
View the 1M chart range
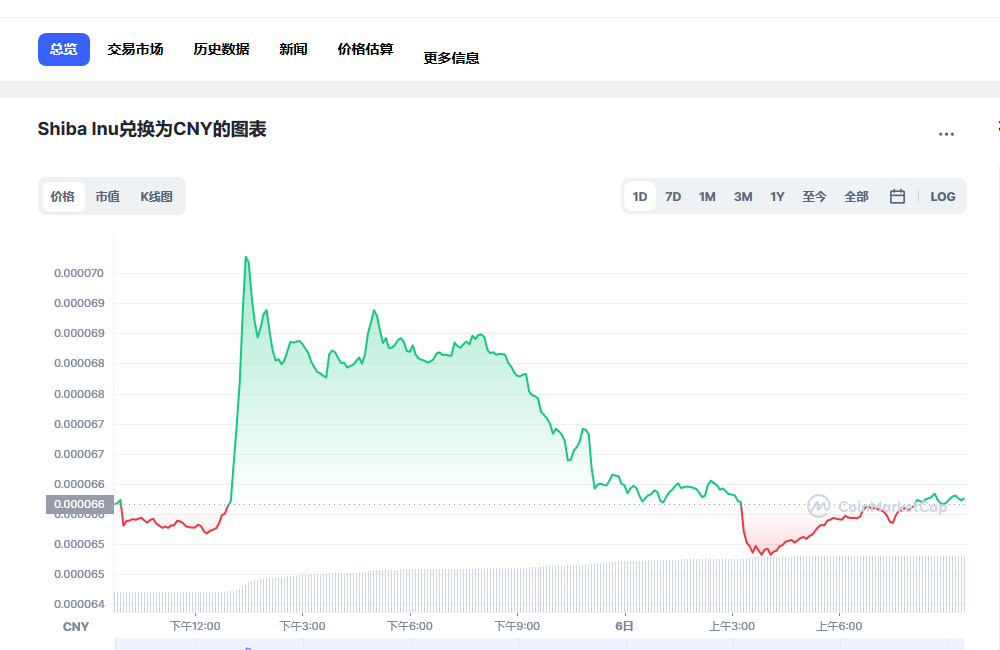707,196
